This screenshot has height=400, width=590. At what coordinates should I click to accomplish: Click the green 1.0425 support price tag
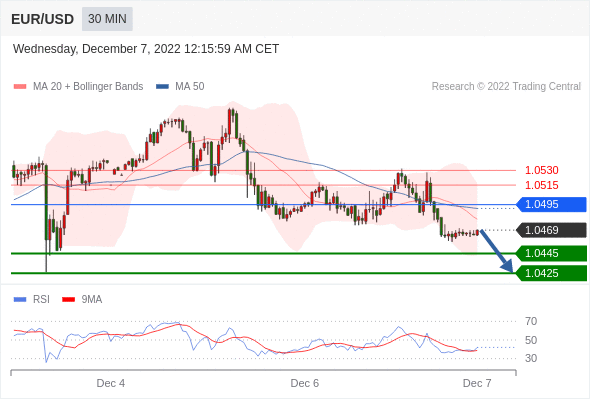pyautogui.click(x=551, y=273)
